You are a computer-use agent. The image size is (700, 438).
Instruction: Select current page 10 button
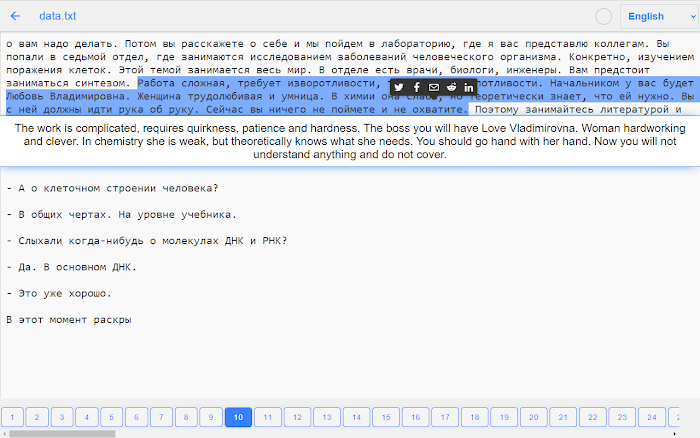(238, 417)
